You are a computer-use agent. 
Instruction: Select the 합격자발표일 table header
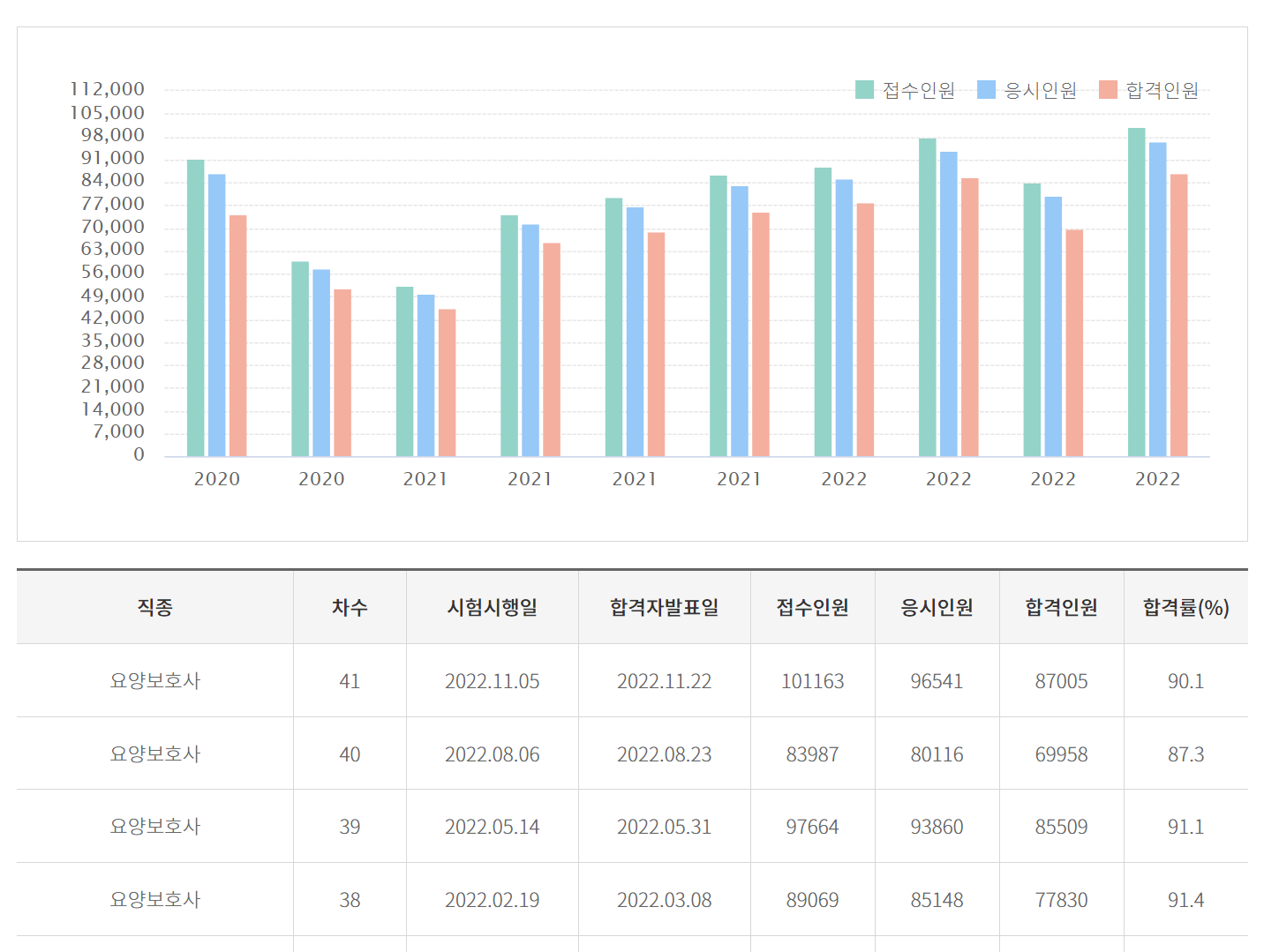(664, 607)
